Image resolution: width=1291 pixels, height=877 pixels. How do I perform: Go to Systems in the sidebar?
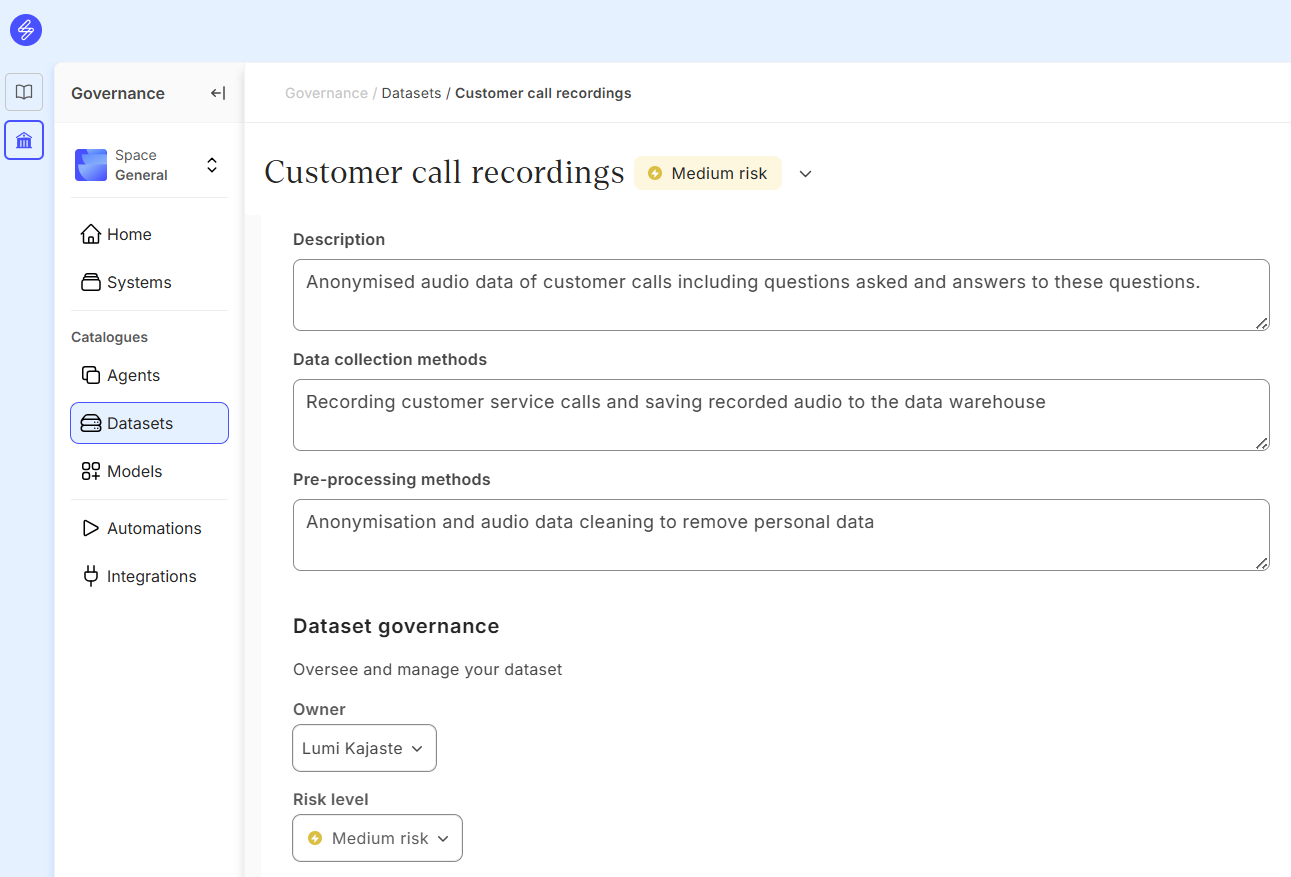[x=139, y=282]
